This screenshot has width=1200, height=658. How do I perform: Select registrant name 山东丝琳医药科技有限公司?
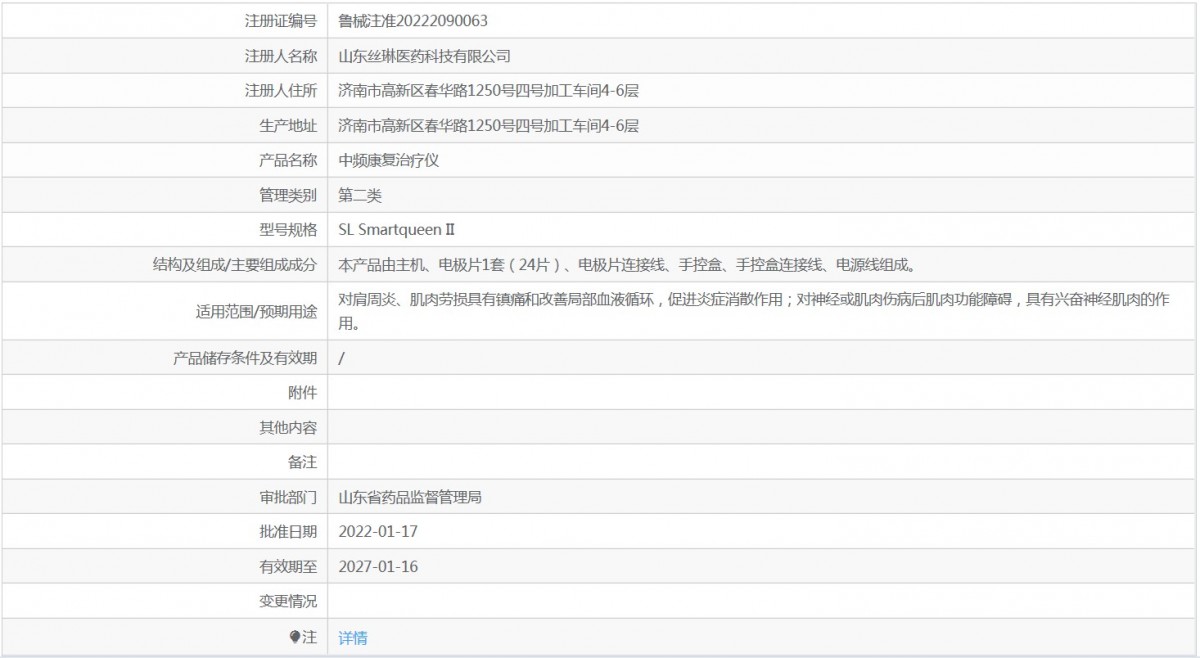point(425,56)
